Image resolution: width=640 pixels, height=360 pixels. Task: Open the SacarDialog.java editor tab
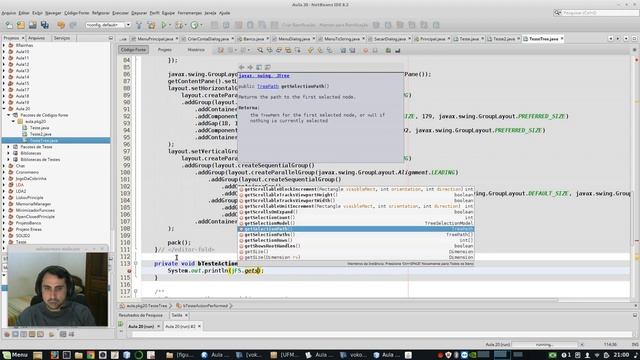click(390, 39)
